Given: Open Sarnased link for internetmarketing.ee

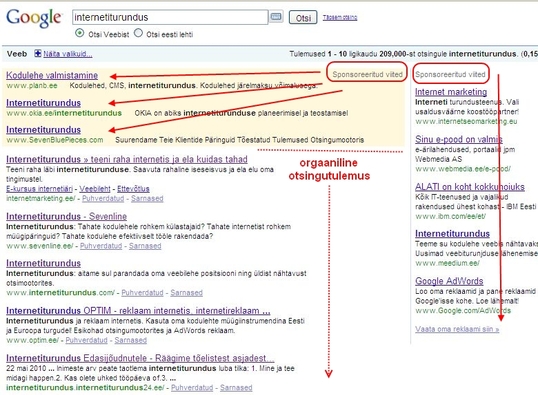Looking at the screenshot, I should click(147, 198).
